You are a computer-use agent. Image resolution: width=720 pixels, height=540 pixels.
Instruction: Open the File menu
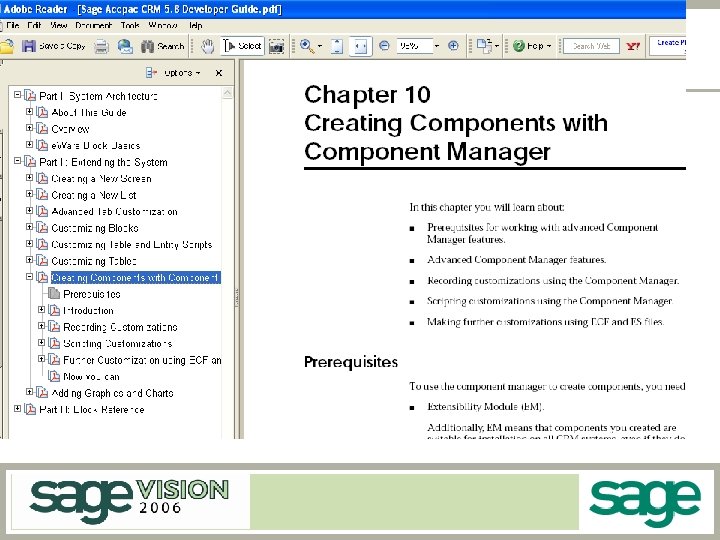click(x=12, y=25)
